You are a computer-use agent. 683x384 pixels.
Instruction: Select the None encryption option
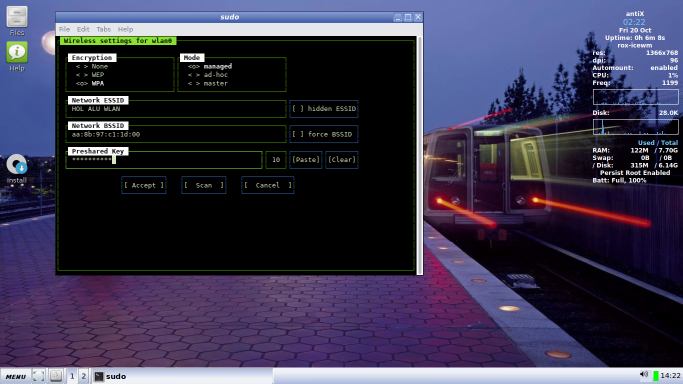(x=92, y=66)
